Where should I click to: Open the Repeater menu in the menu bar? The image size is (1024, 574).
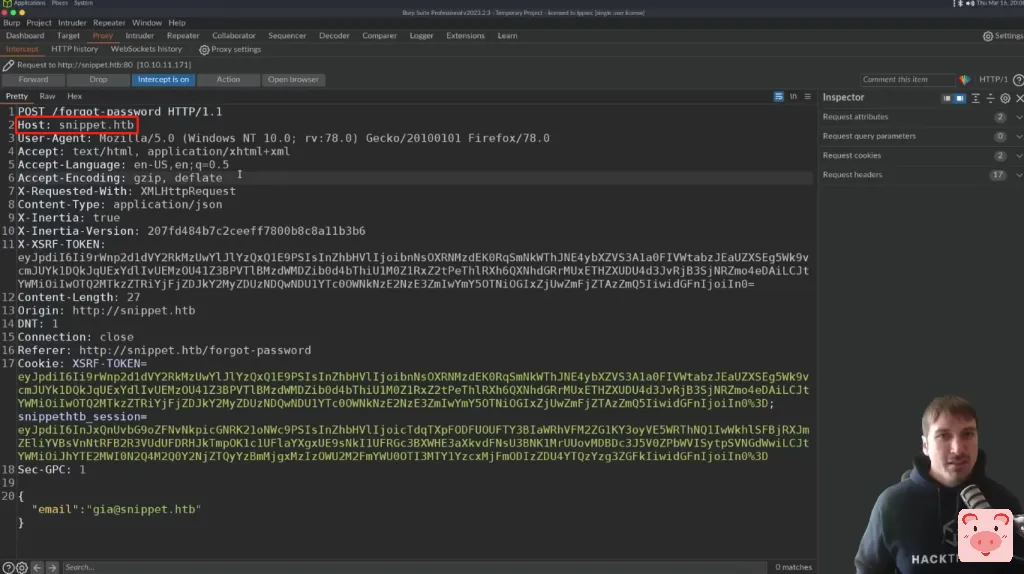pos(109,23)
